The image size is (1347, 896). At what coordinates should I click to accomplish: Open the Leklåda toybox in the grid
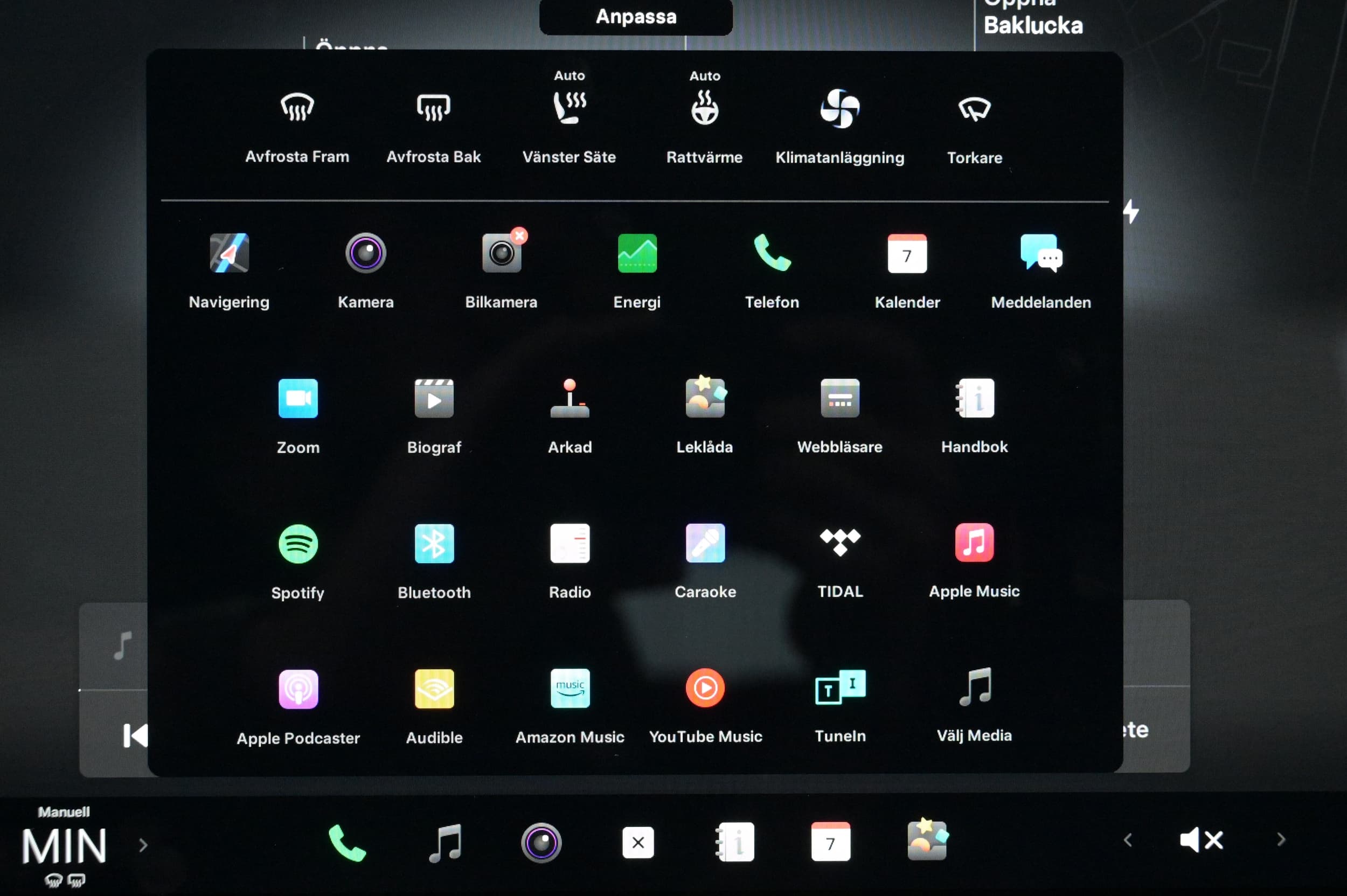(x=705, y=397)
